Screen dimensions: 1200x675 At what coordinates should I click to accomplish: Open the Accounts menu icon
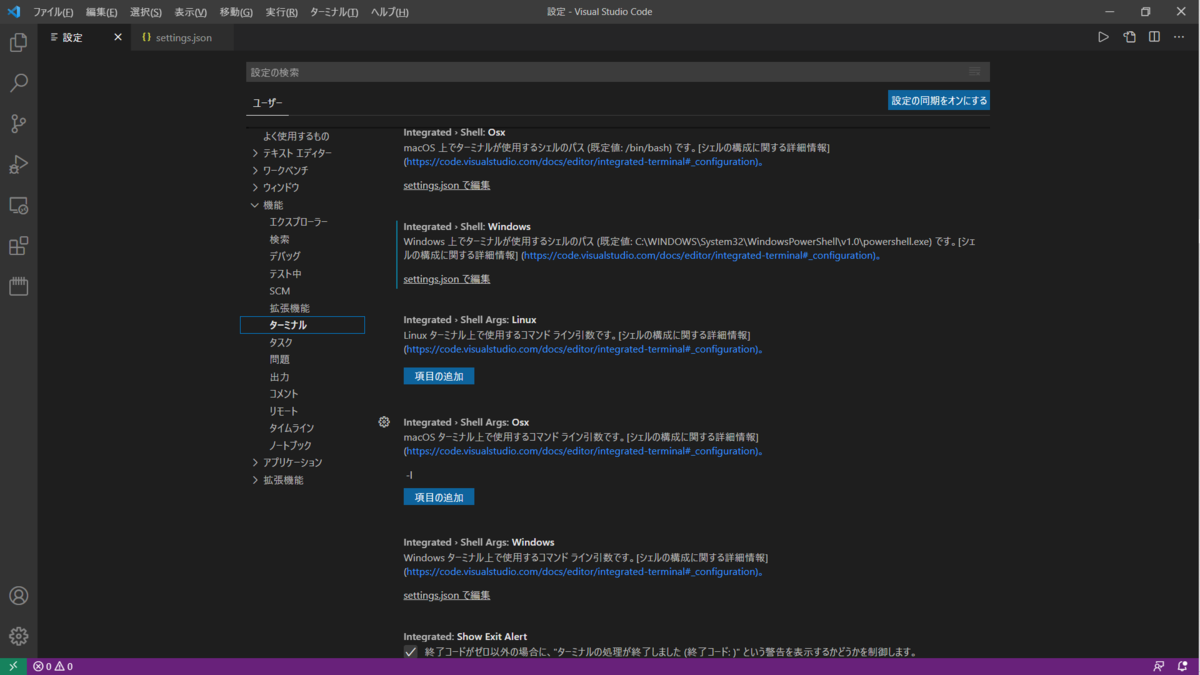click(18, 596)
